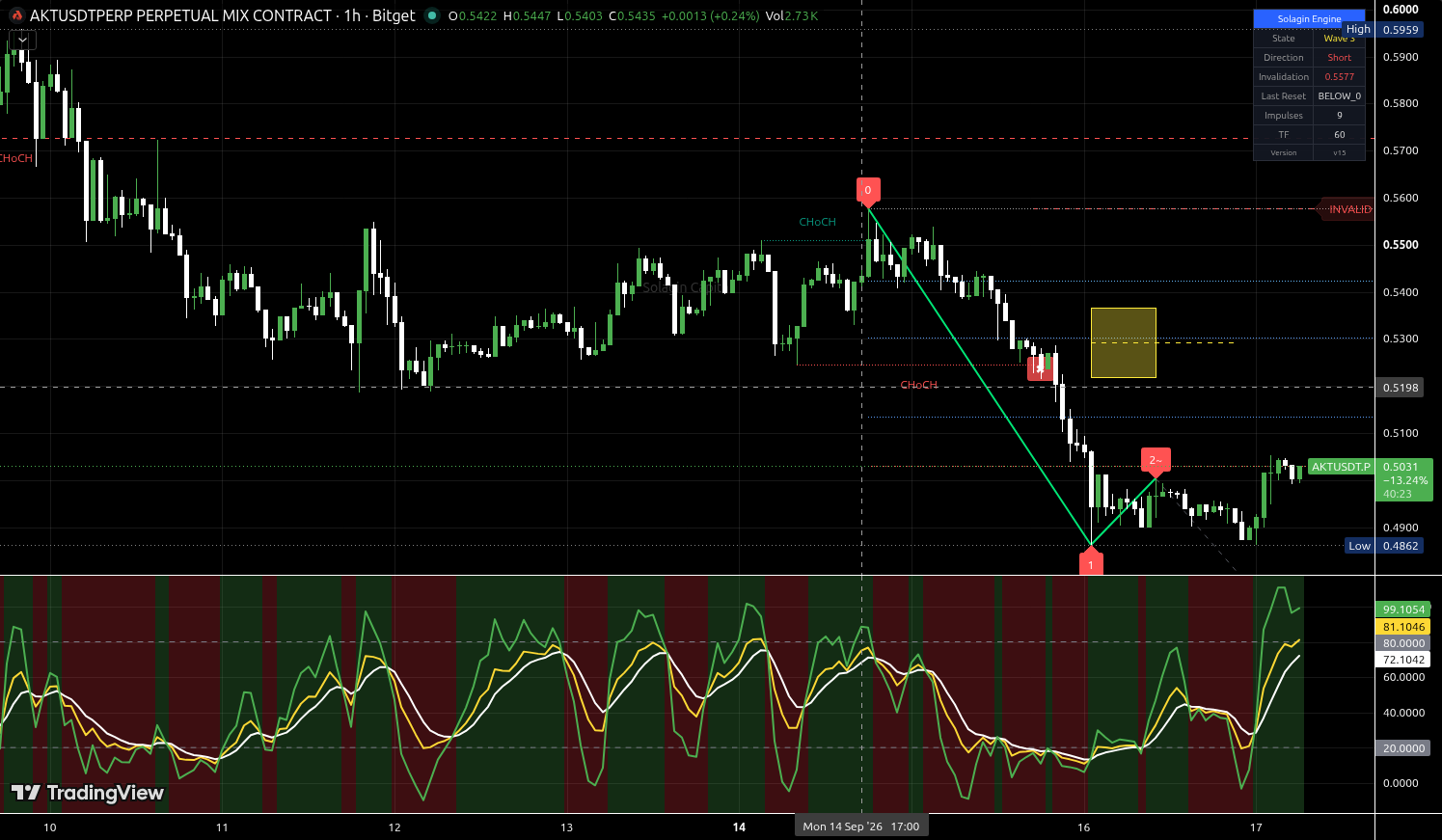Click the close value C0.5435
Viewport: 1442px width, 840px height.
[x=633, y=16]
